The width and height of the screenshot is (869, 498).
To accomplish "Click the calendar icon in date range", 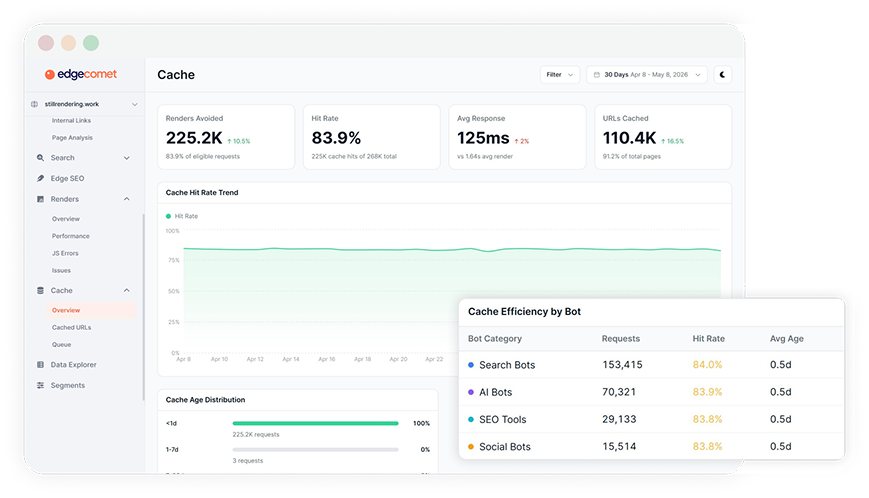I will [597, 75].
